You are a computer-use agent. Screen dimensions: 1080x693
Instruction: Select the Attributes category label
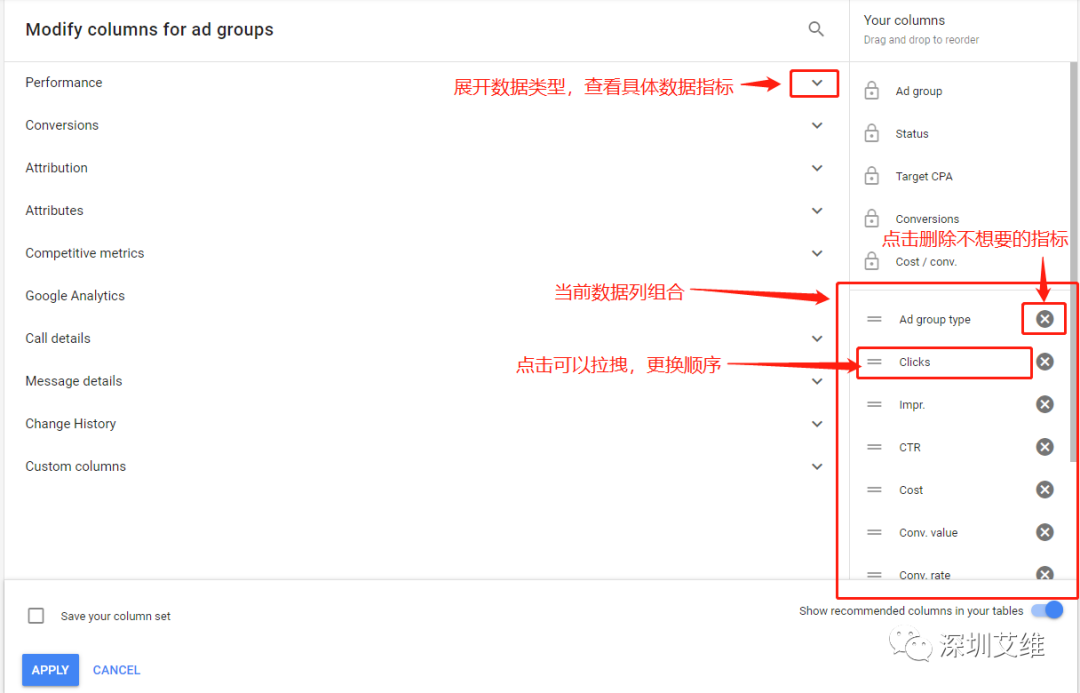click(x=54, y=210)
